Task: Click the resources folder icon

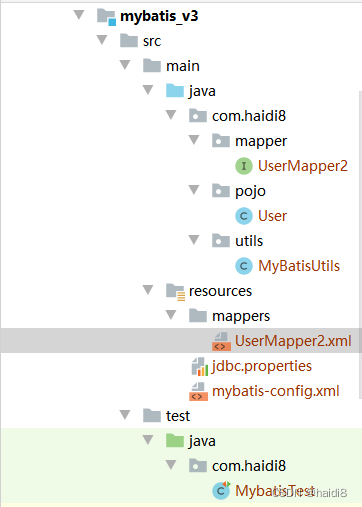Action: click(175, 292)
